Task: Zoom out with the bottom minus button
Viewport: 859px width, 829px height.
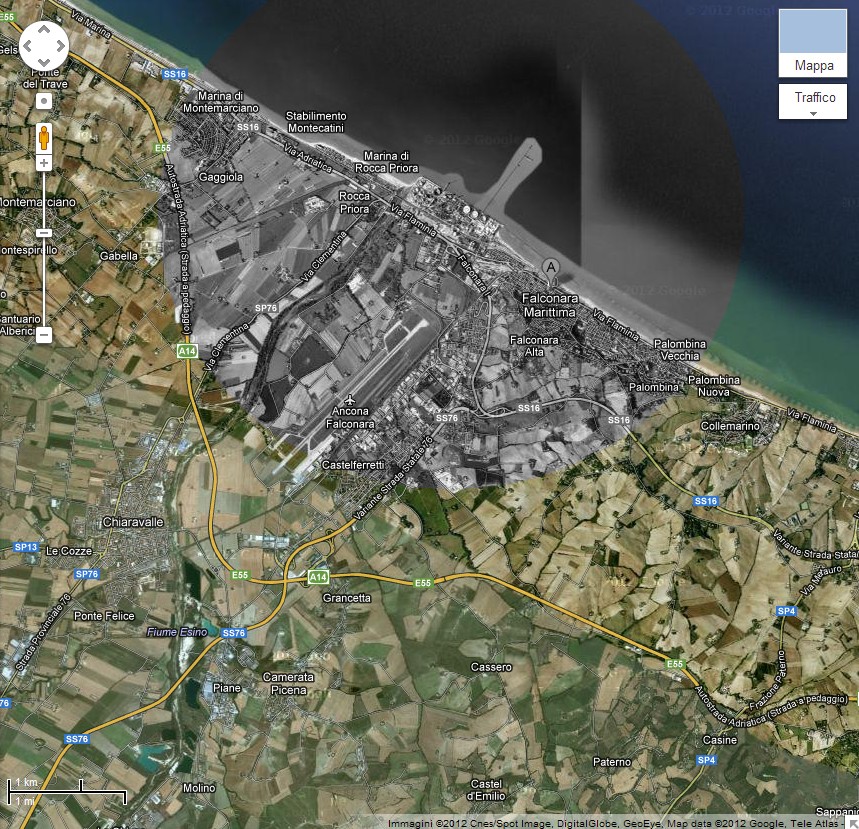Action: [x=44, y=336]
